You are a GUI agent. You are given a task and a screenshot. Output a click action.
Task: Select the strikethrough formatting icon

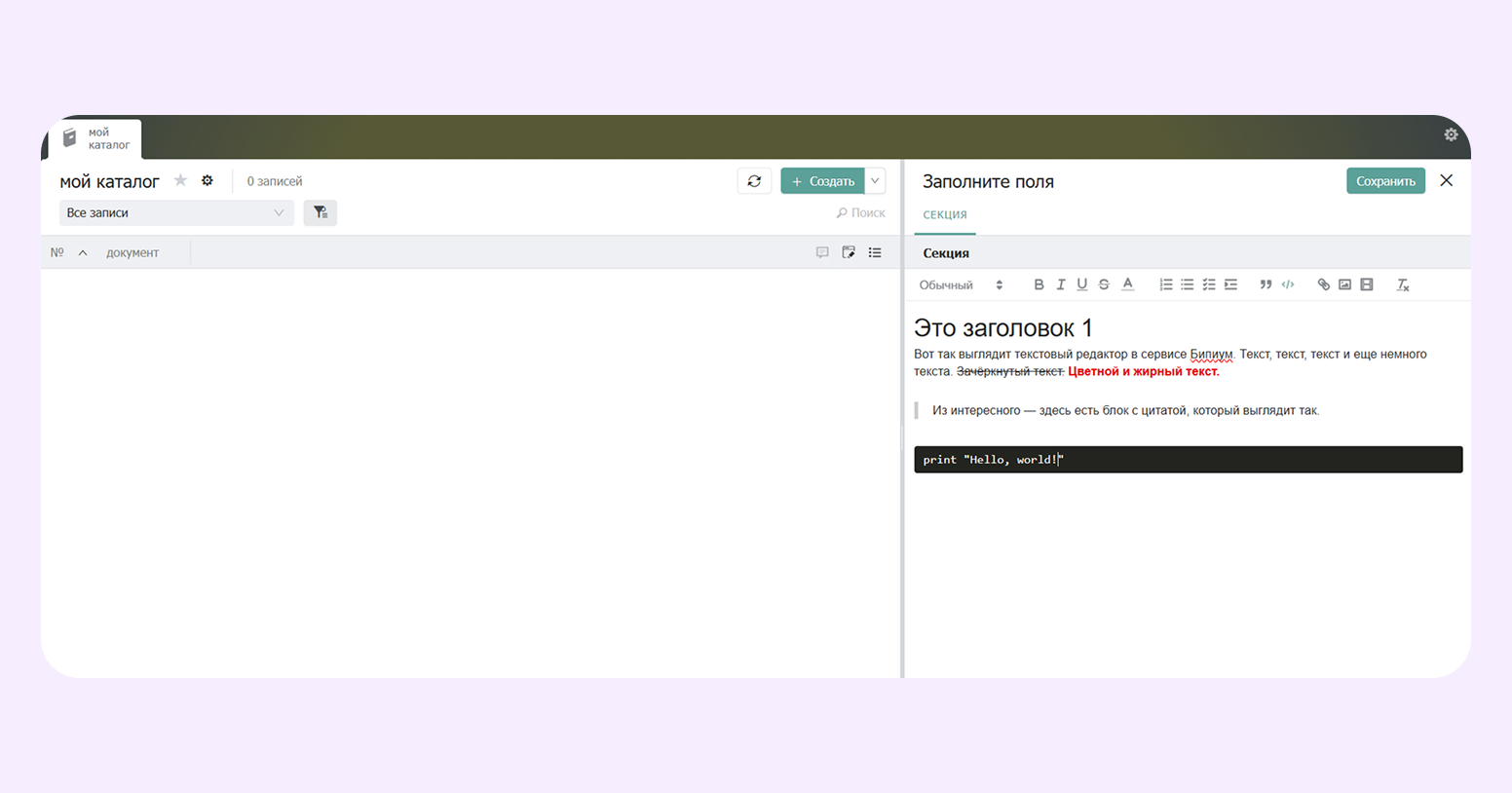pyautogui.click(x=1104, y=283)
